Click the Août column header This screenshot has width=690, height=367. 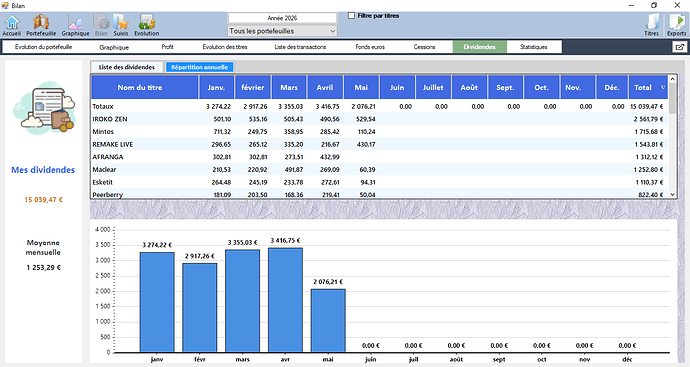click(x=469, y=87)
